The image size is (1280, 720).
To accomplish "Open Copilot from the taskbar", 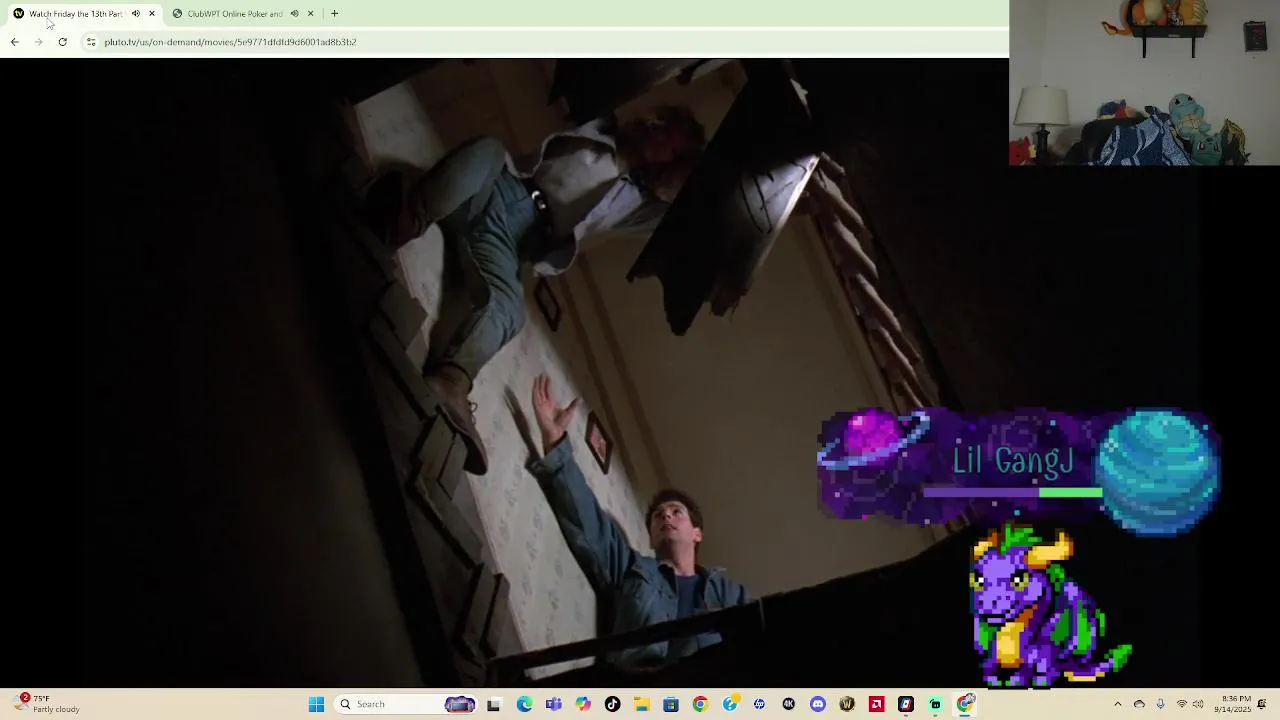I will (583, 704).
